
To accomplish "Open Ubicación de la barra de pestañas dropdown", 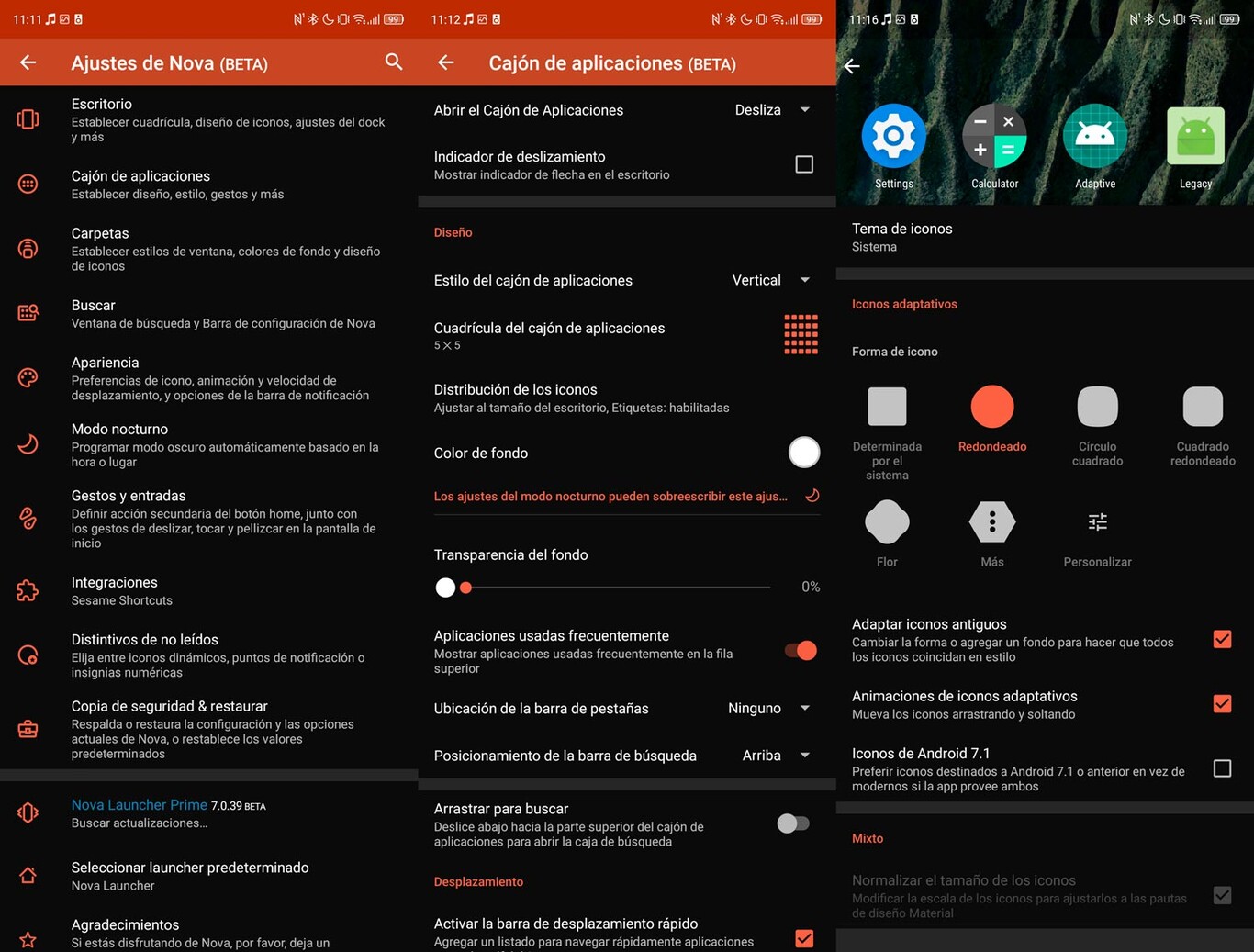I will click(770, 708).
